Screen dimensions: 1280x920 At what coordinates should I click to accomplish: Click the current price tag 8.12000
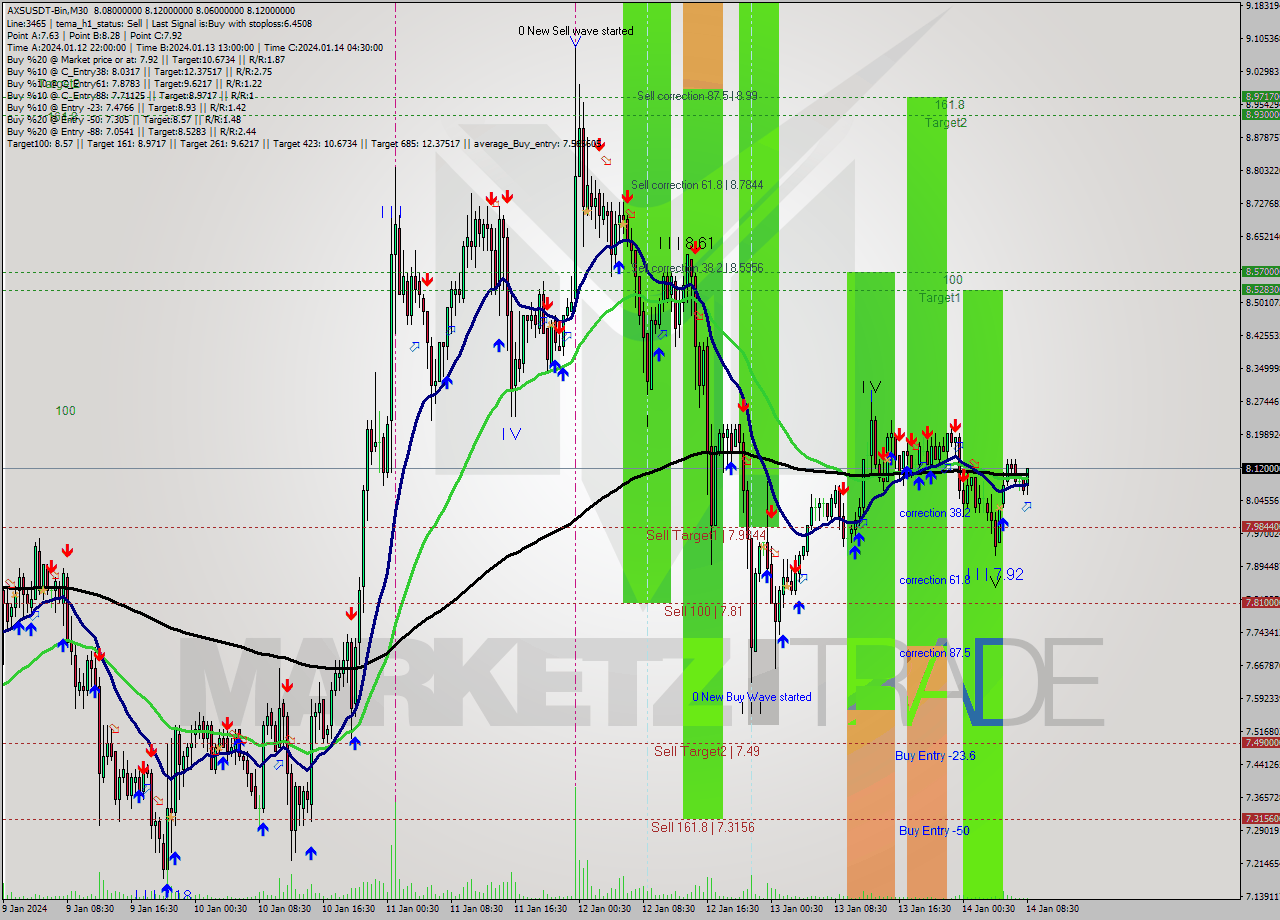tap(1260, 468)
